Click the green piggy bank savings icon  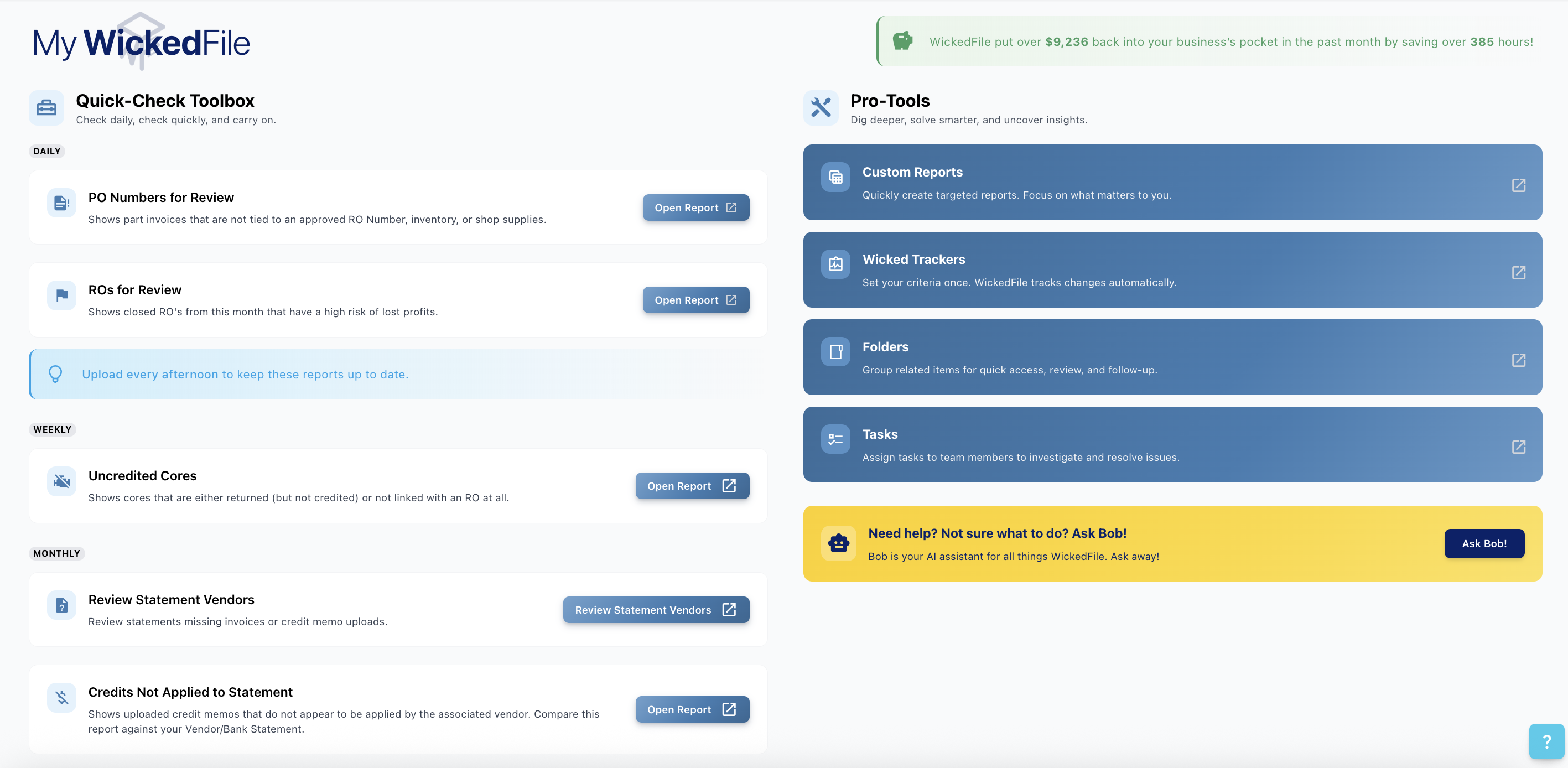pyautogui.click(x=902, y=41)
